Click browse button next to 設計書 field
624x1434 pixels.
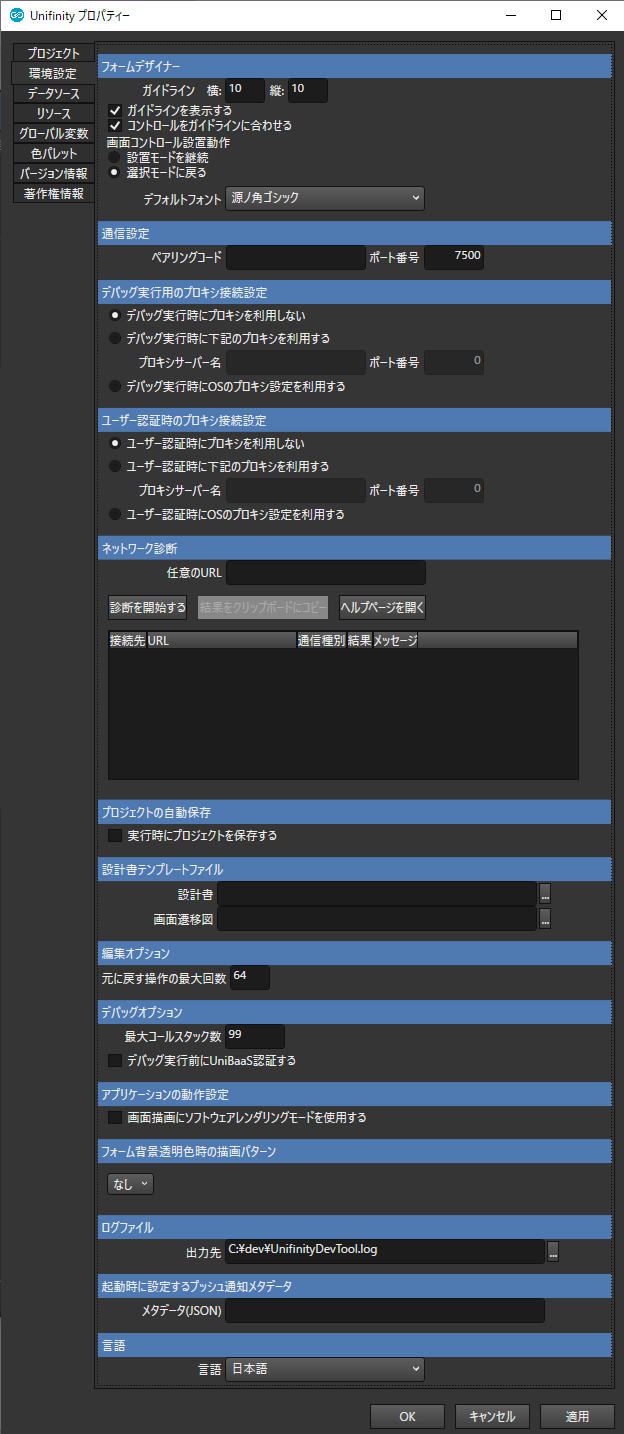click(x=545, y=893)
